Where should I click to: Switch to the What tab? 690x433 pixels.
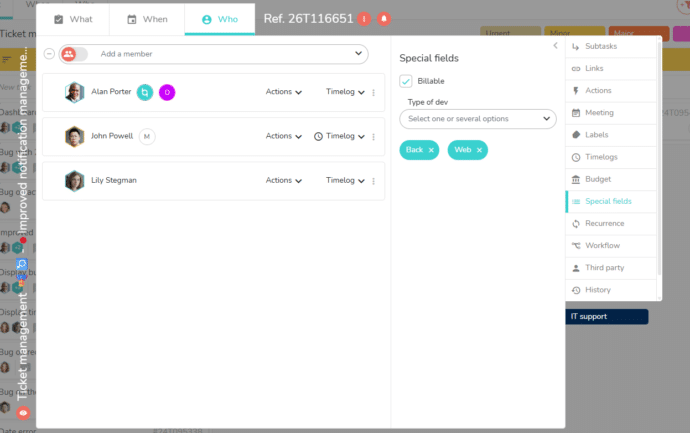[x=73, y=19]
